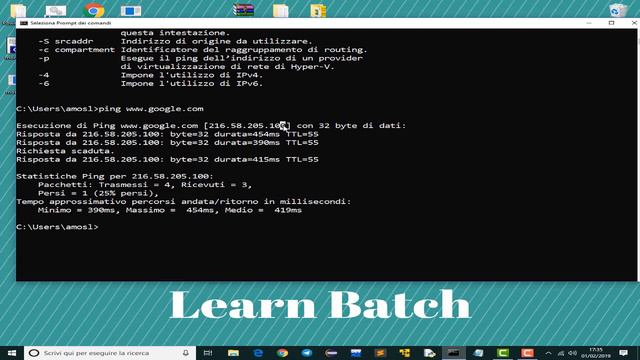Click the "Persi = 1 (25% persi)," line

(x=98, y=193)
